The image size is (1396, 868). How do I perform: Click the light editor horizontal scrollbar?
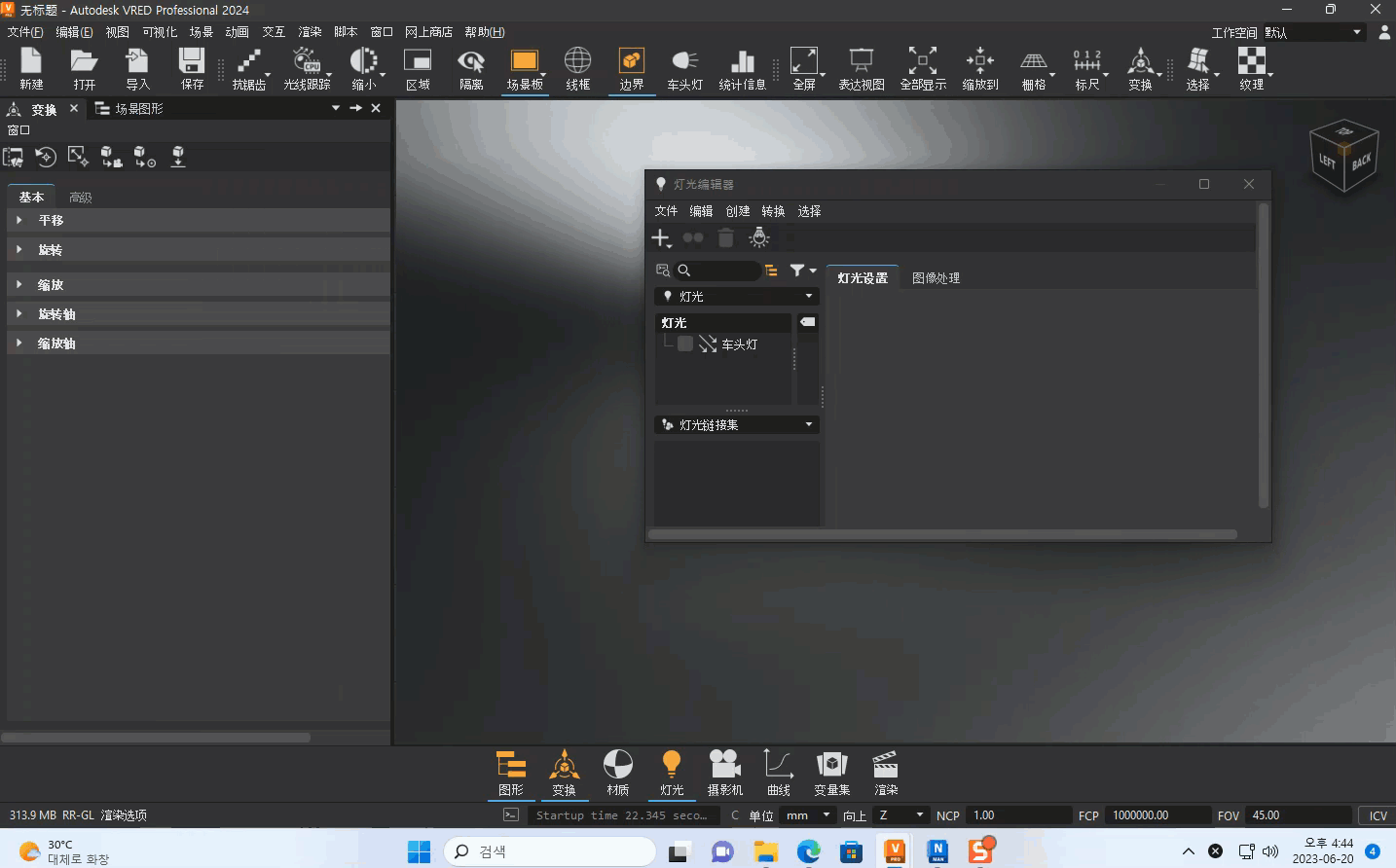tap(942, 534)
